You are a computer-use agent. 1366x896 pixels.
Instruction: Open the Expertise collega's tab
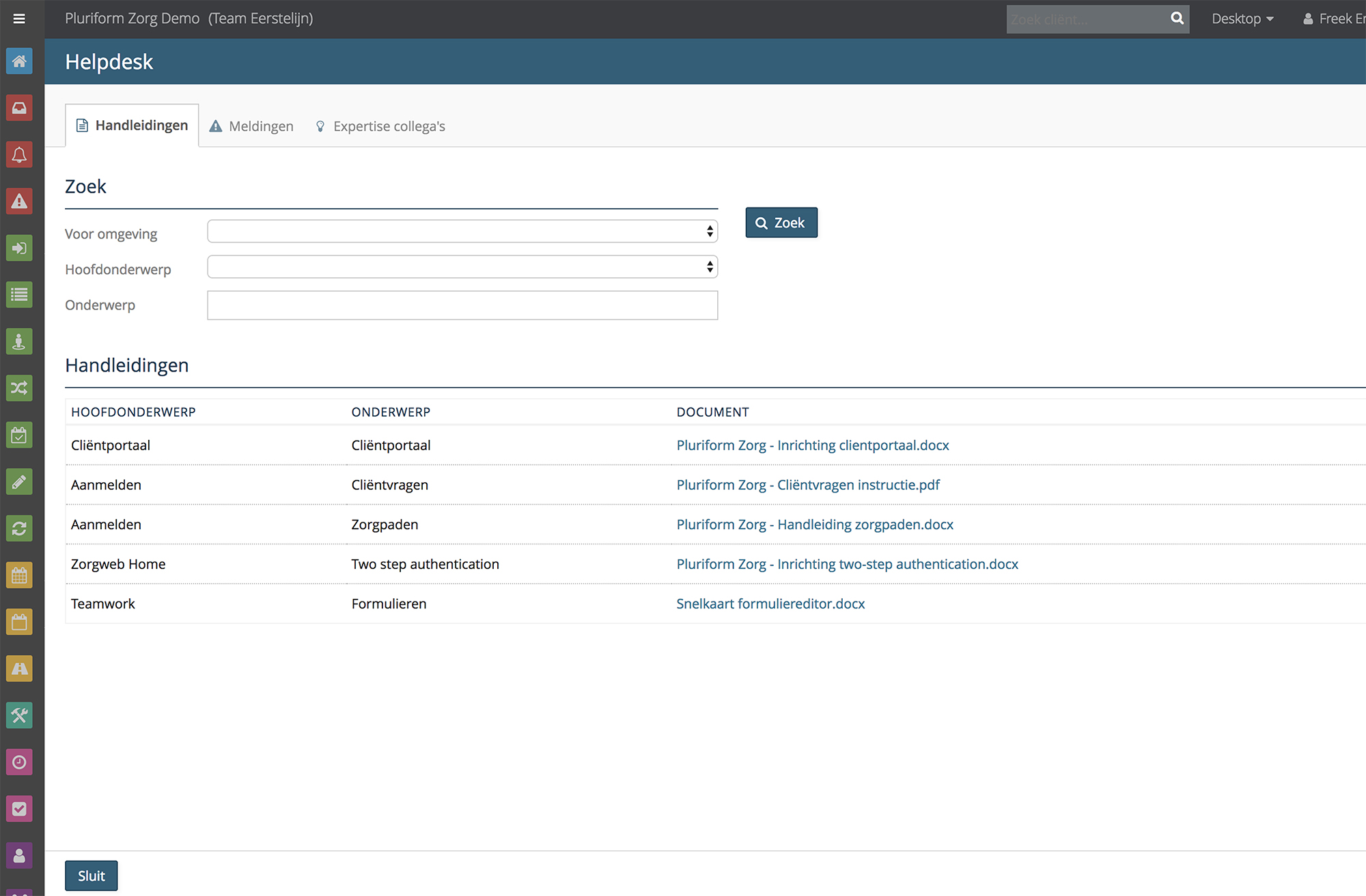[380, 126]
